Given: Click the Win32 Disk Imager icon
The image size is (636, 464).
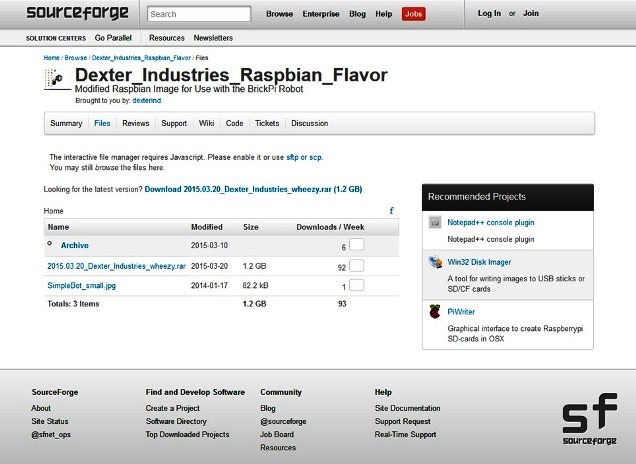Looking at the screenshot, I should pyautogui.click(x=435, y=262).
